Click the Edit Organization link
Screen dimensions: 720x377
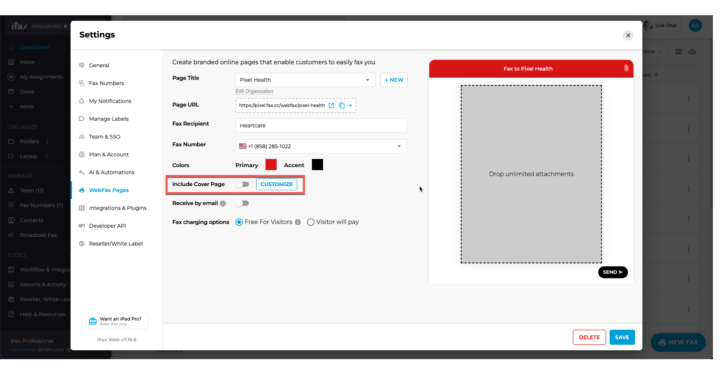click(x=254, y=91)
